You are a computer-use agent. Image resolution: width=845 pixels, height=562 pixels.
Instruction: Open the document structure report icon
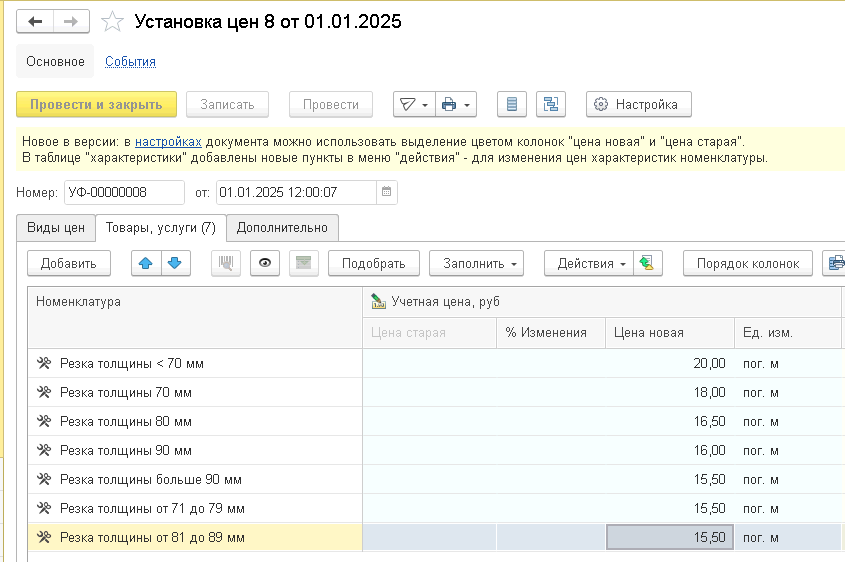tap(512, 104)
